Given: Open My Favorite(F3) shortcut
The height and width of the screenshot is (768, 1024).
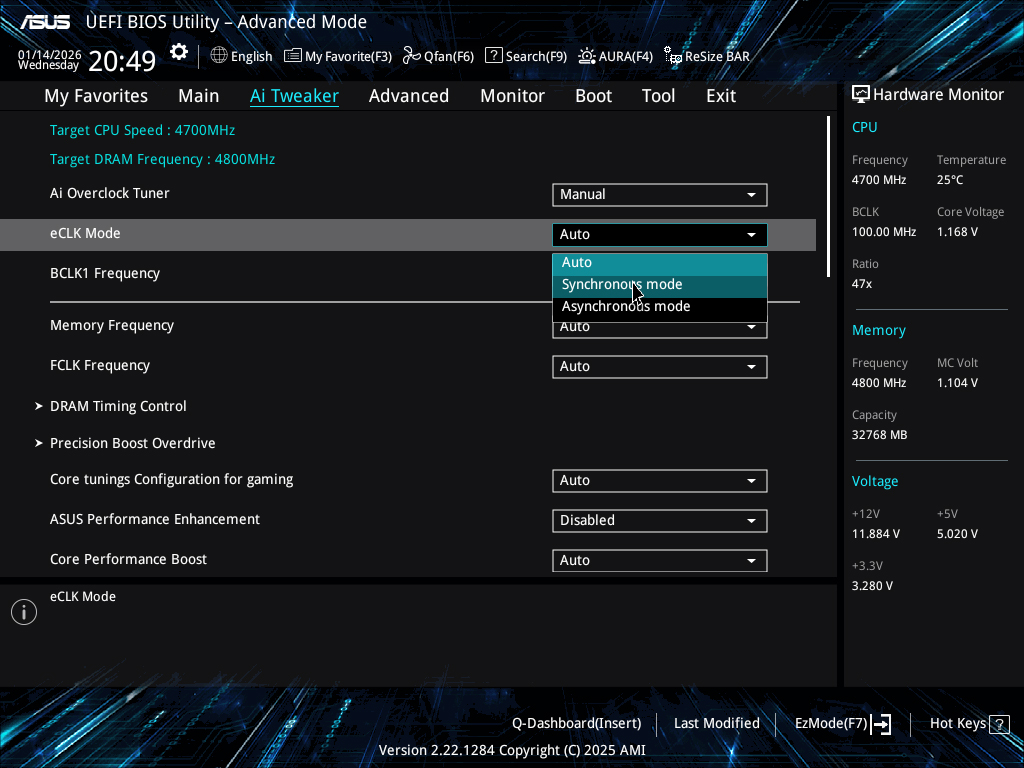Looking at the screenshot, I should click(338, 56).
